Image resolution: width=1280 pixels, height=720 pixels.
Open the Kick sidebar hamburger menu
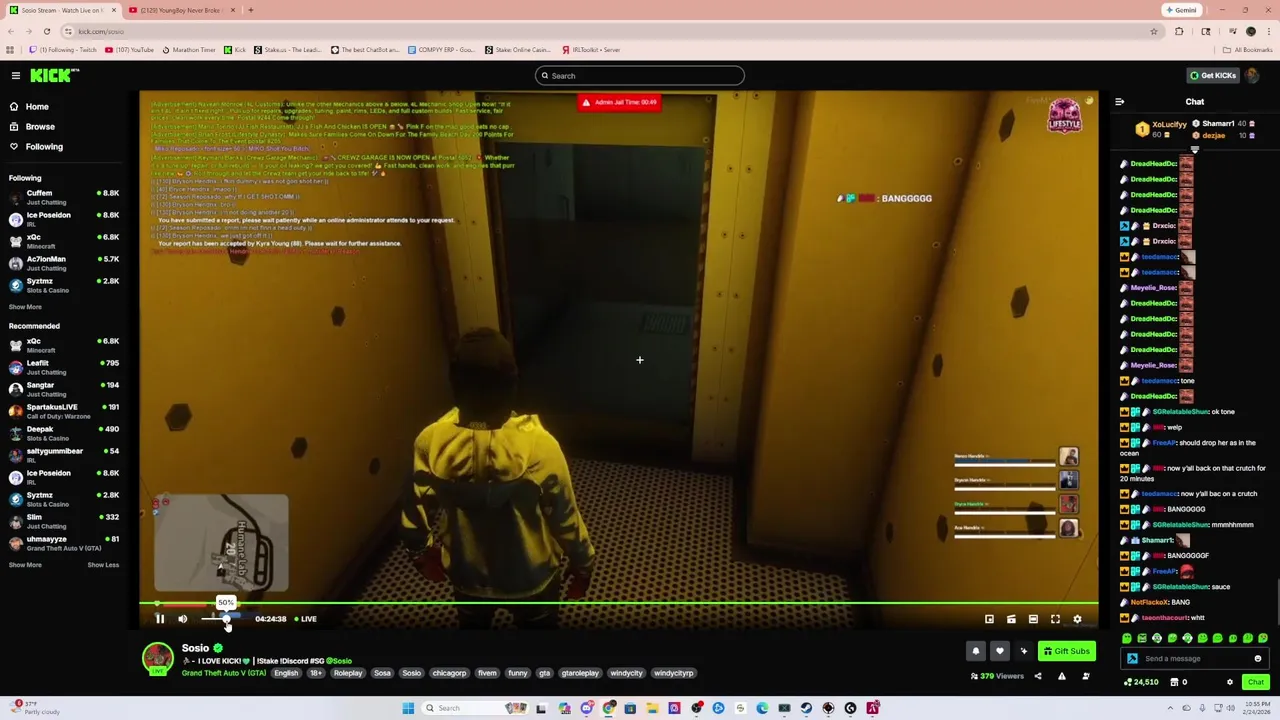tap(15, 75)
